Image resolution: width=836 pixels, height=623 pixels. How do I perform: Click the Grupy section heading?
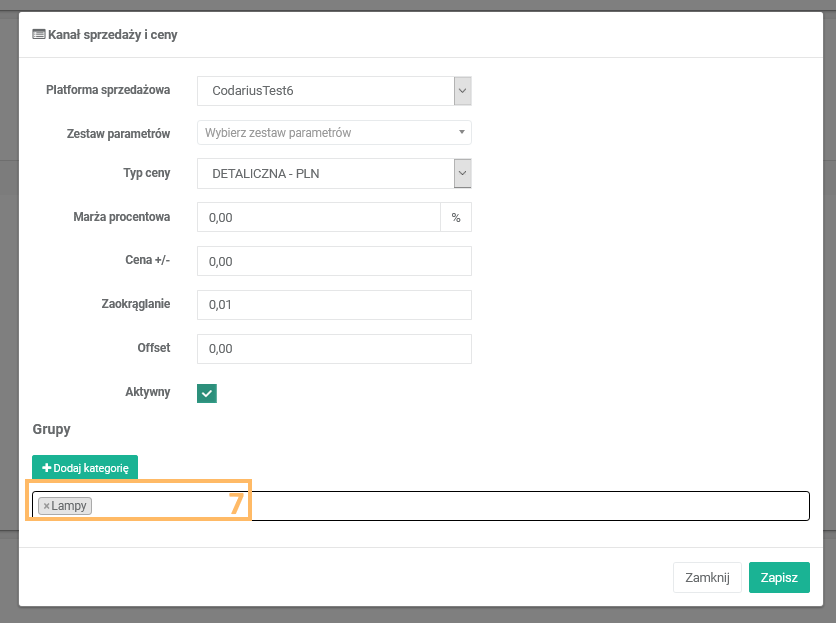[52, 429]
